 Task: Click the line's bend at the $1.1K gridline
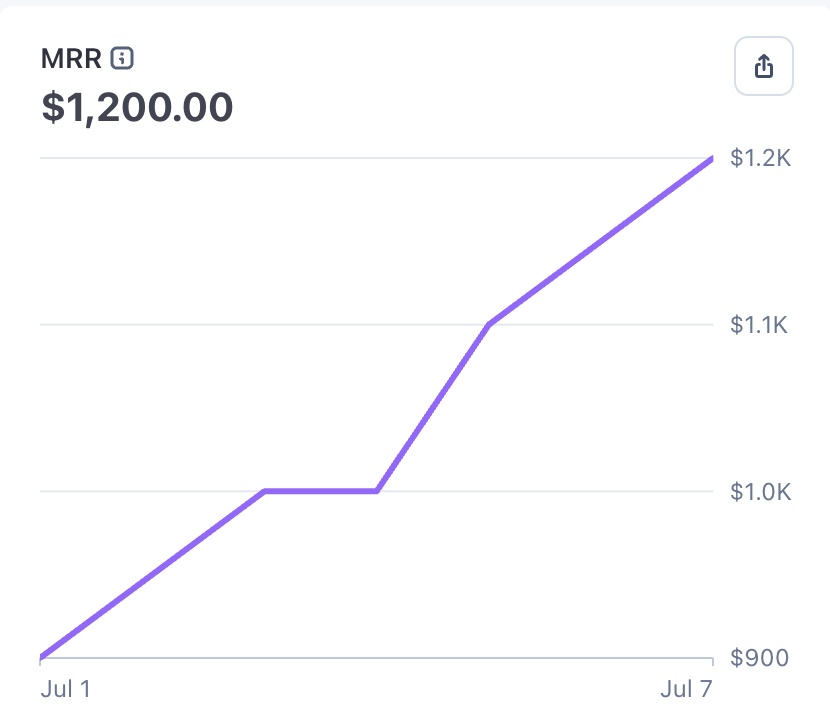pyautogui.click(x=489, y=324)
